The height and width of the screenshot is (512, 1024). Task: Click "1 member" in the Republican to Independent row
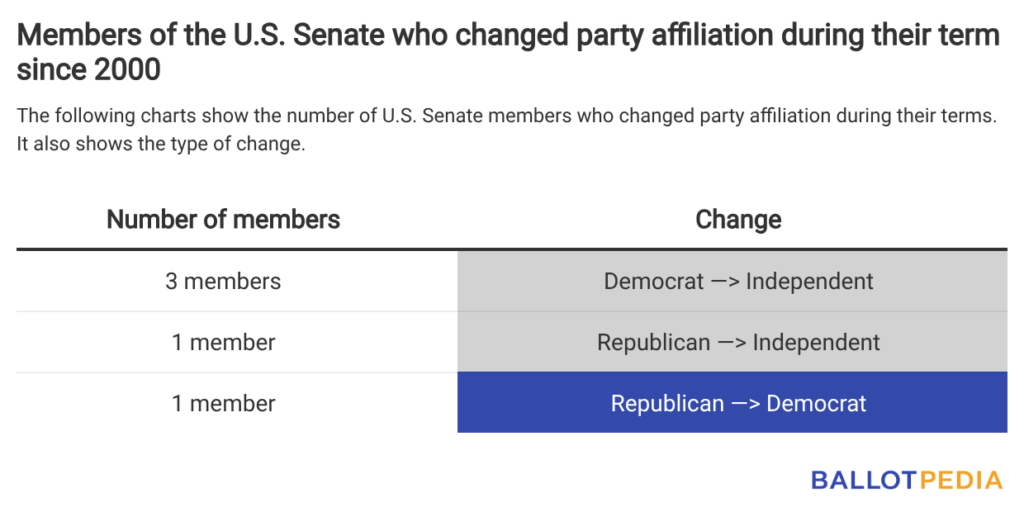pyautogui.click(x=223, y=342)
